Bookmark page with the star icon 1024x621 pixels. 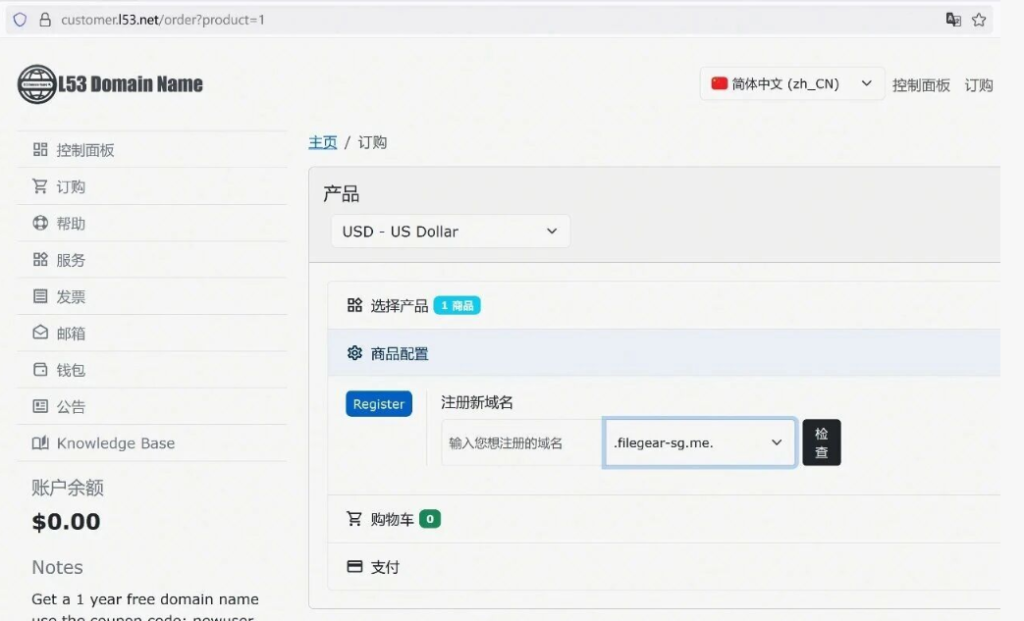tap(979, 20)
